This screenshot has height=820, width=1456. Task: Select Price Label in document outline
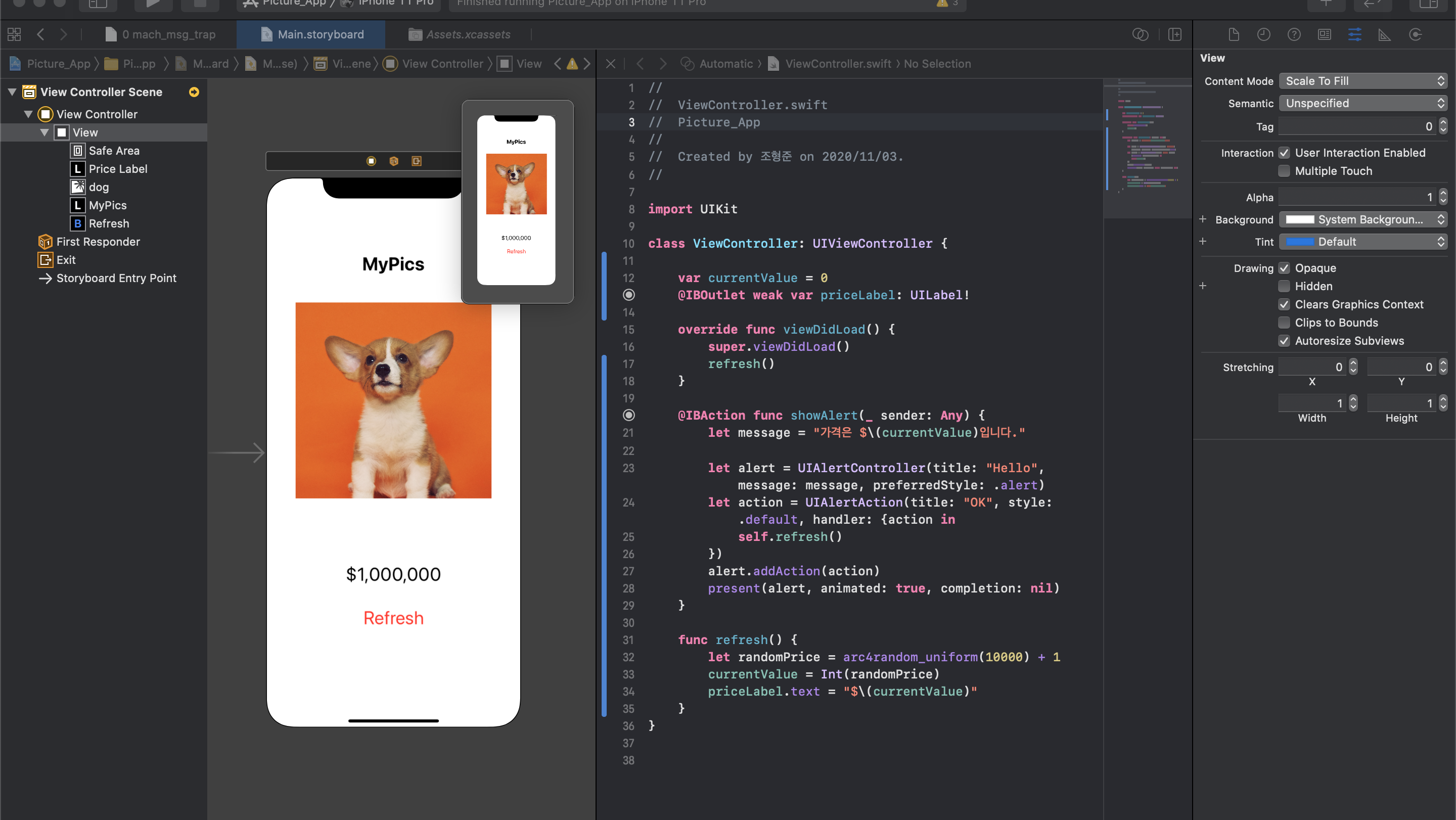(118, 168)
